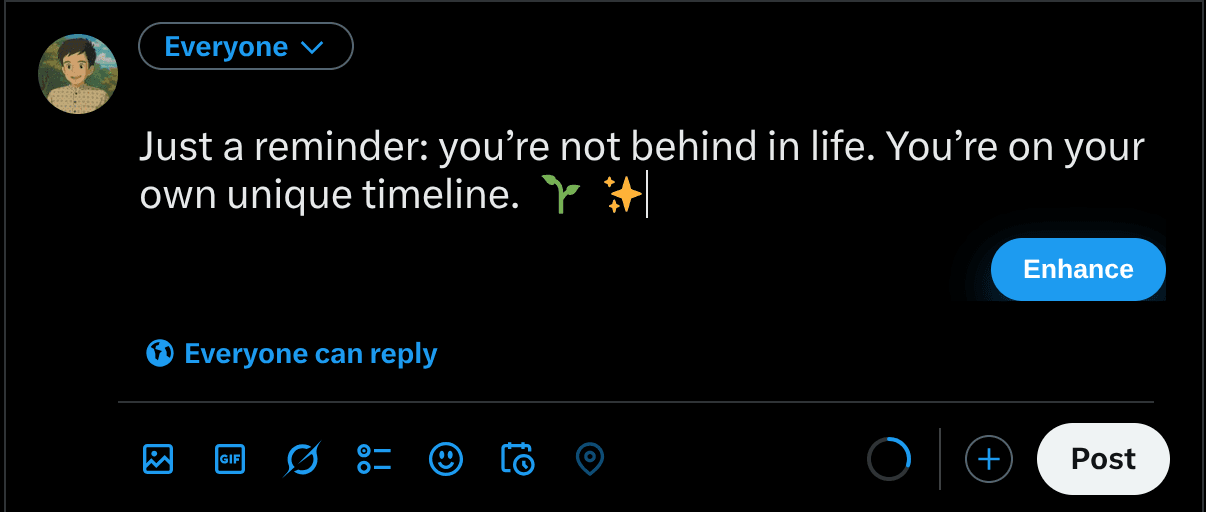Click the profile avatar picture
The height and width of the screenshot is (512, 1206).
coord(78,74)
